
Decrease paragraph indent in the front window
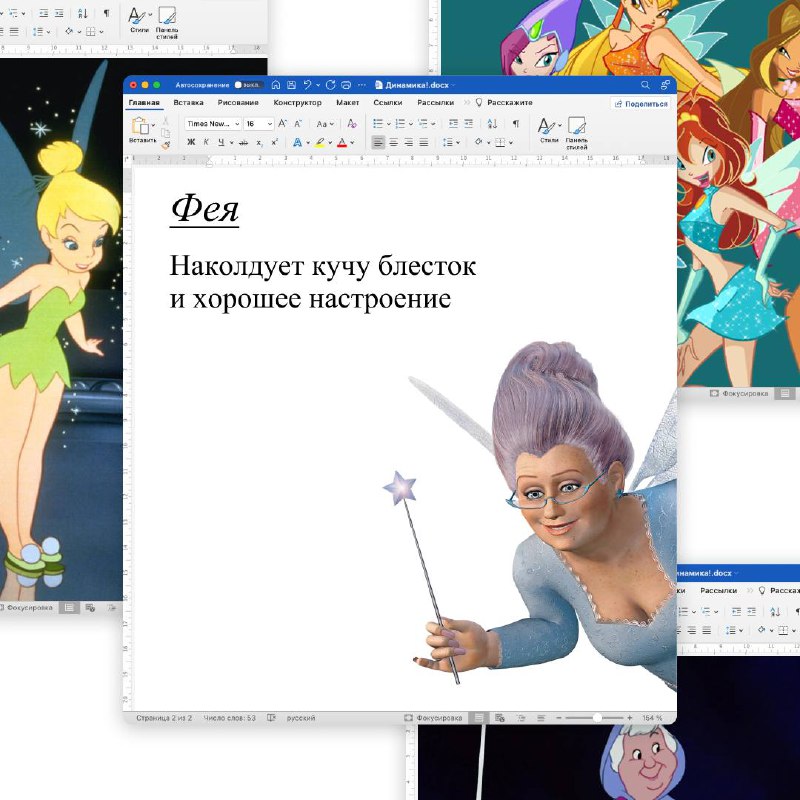(x=453, y=123)
